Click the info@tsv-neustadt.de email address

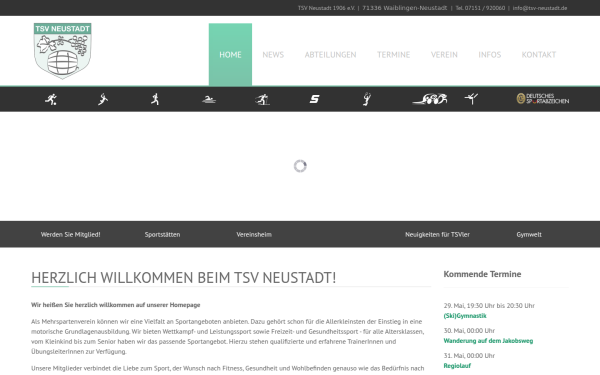pyautogui.click(x=540, y=8)
